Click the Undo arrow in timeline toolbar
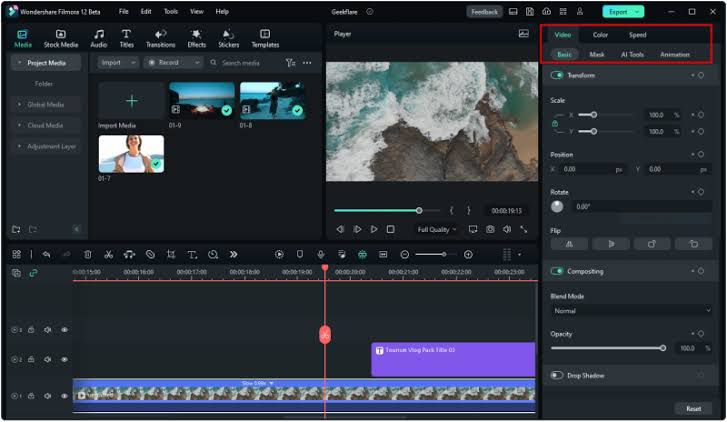This screenshot has width=727, height=422. coord(46,254)
